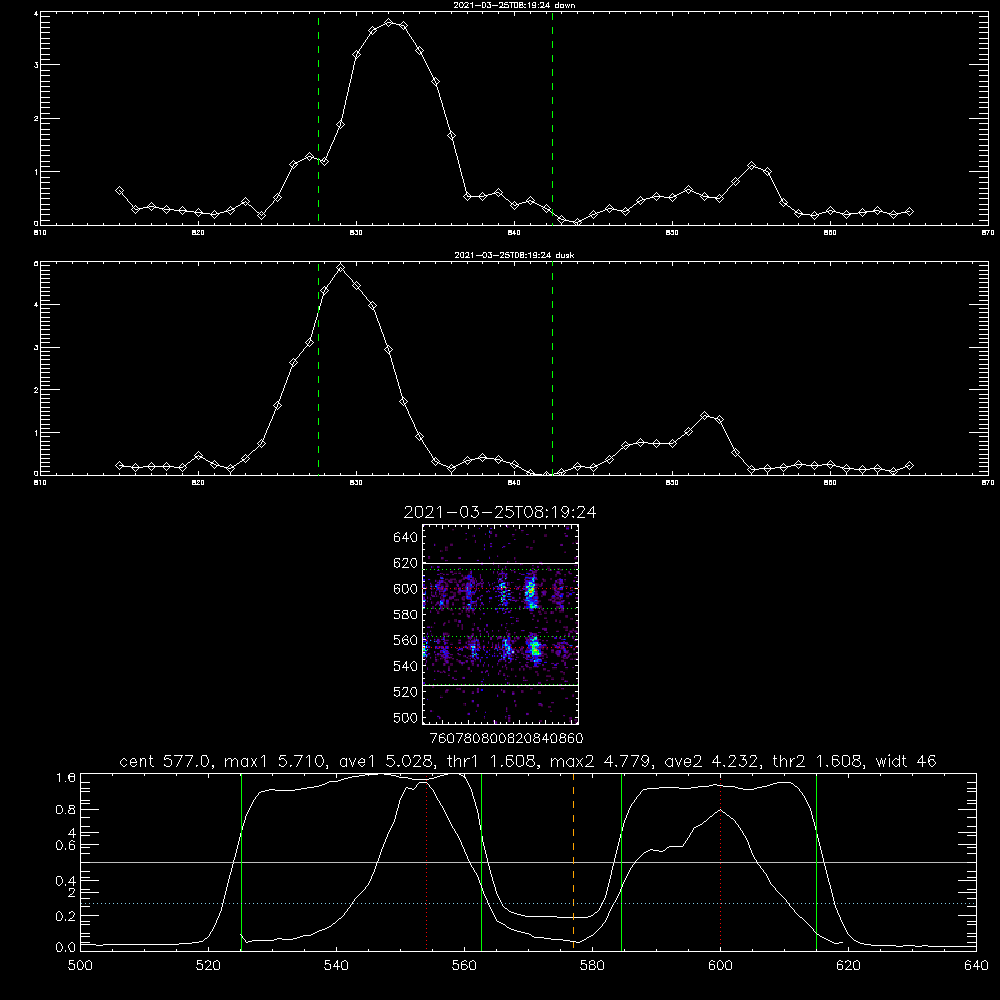Click the green vertical line near 563 in bottom plot
Image resolution: width=1000 pixels, height=1000 pixels.
(482, 861)
